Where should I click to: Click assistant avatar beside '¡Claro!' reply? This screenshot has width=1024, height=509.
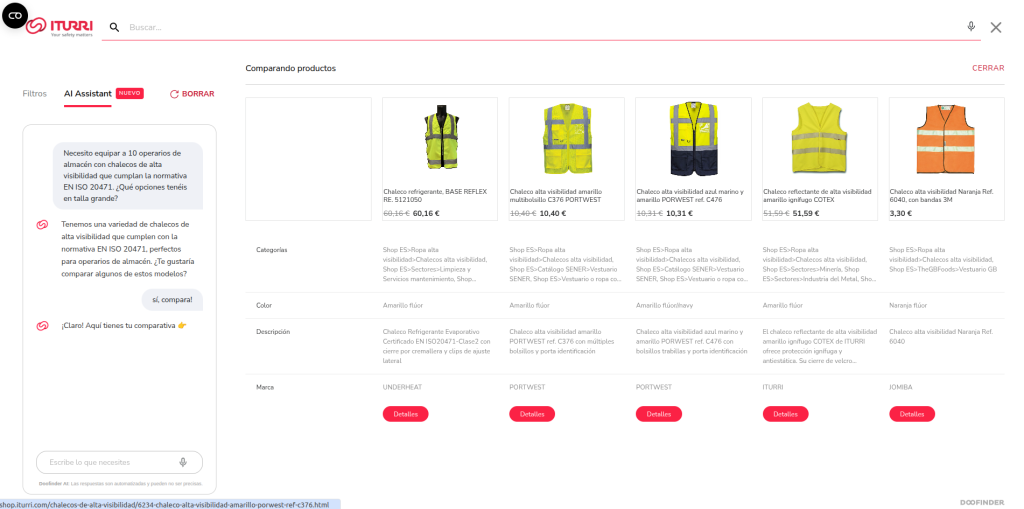pos(42,325)
